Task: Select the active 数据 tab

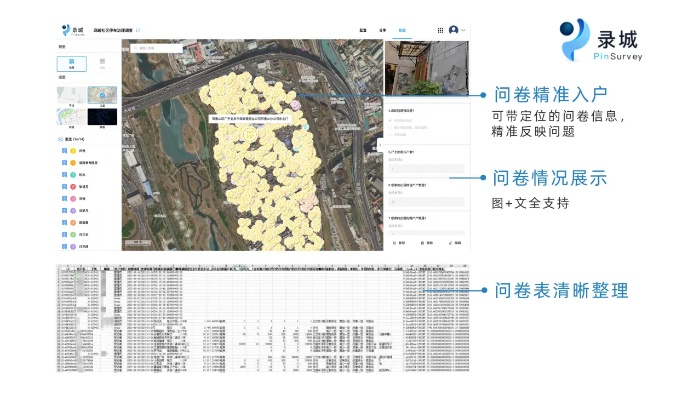Action: point(402,30)
